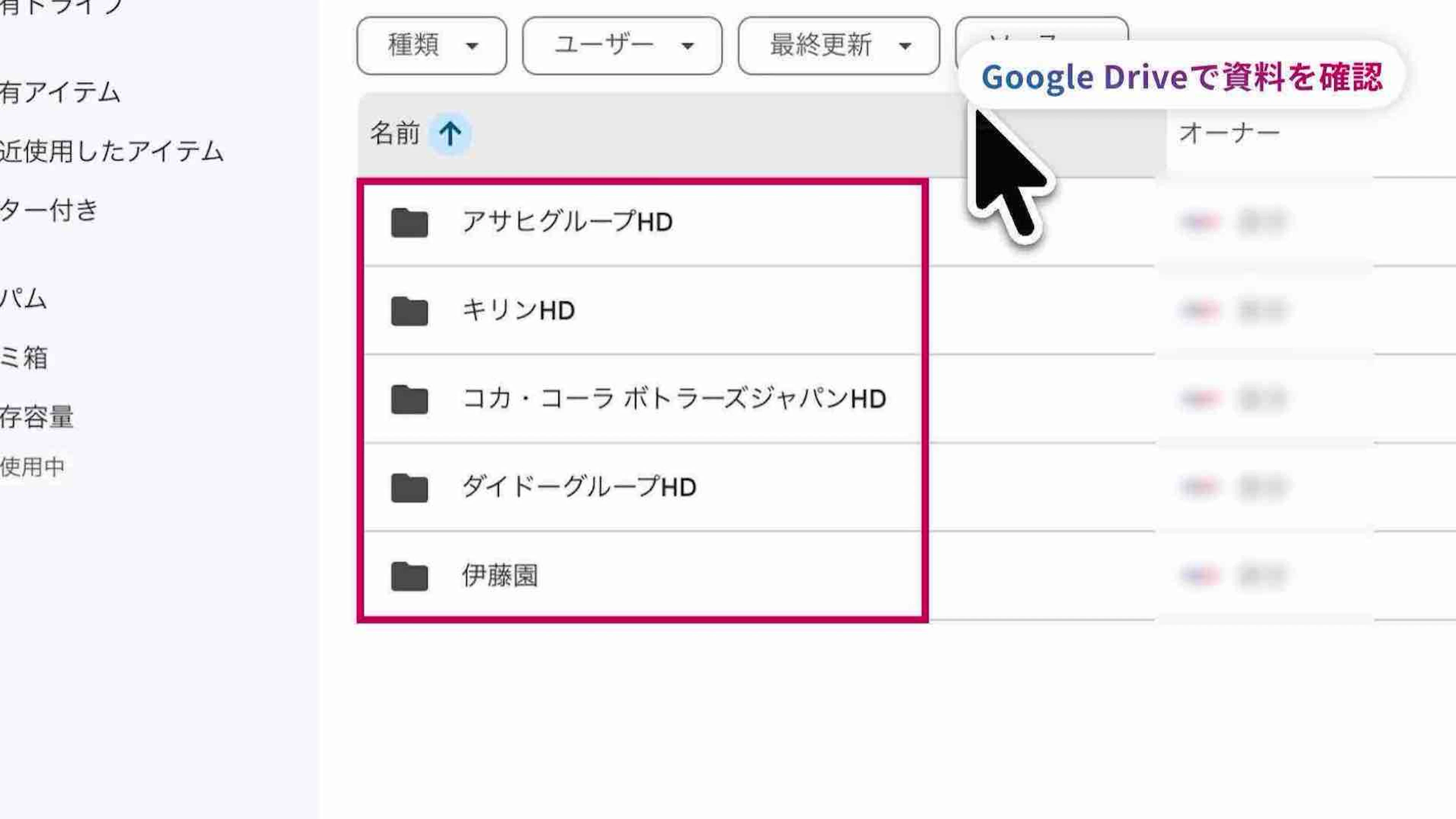1456x819 pixels.
Task: Open the 最終更新 filter dropdown
Action: pyautogui.click(x=839, y=46)
